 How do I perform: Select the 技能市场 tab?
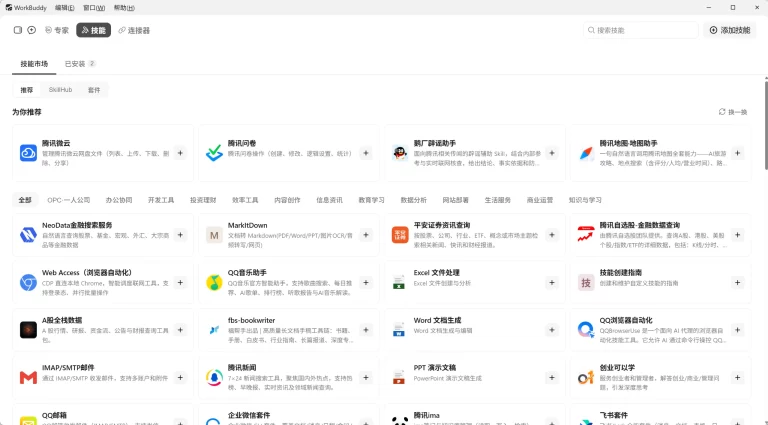pyautogui.click(x=34, y=64)
